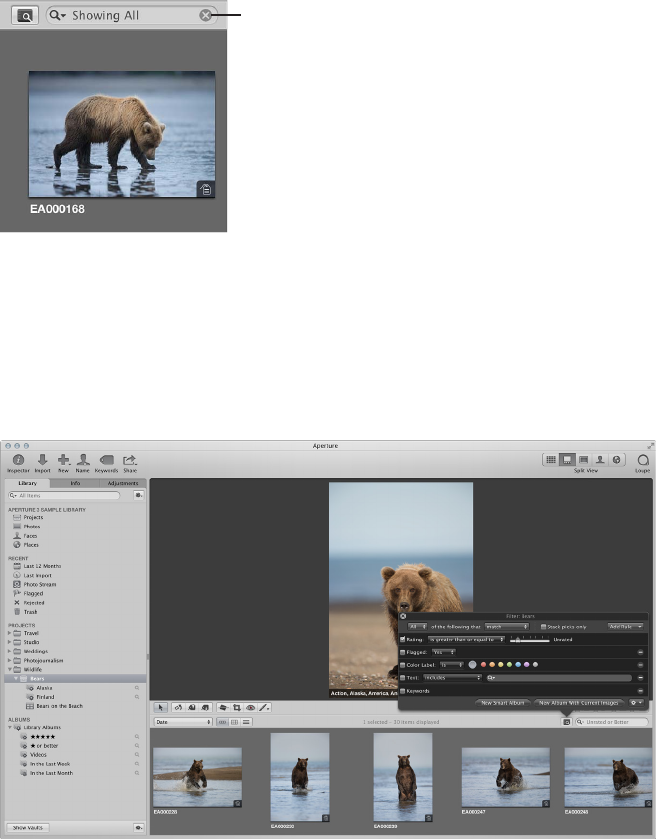Screen dimensions: 656x839
Task: Pick the red color label swatch
Action: (x=483, y=665)
